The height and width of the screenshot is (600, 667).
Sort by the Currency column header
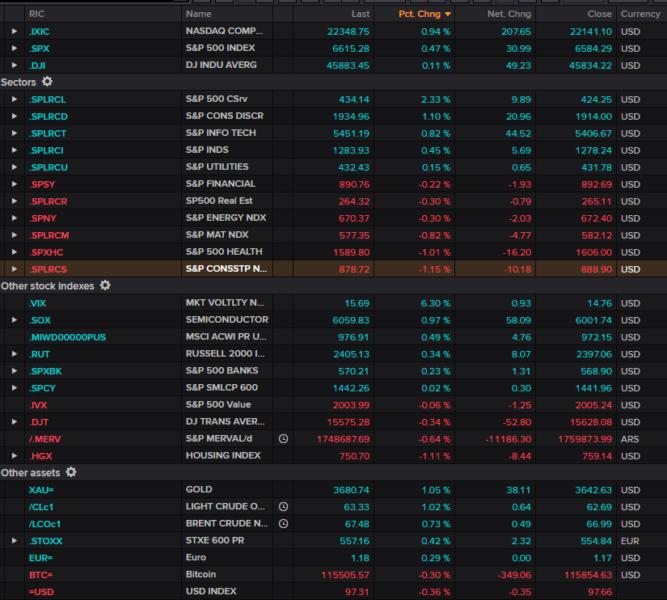pyautogui.click(x=640, y=14)
